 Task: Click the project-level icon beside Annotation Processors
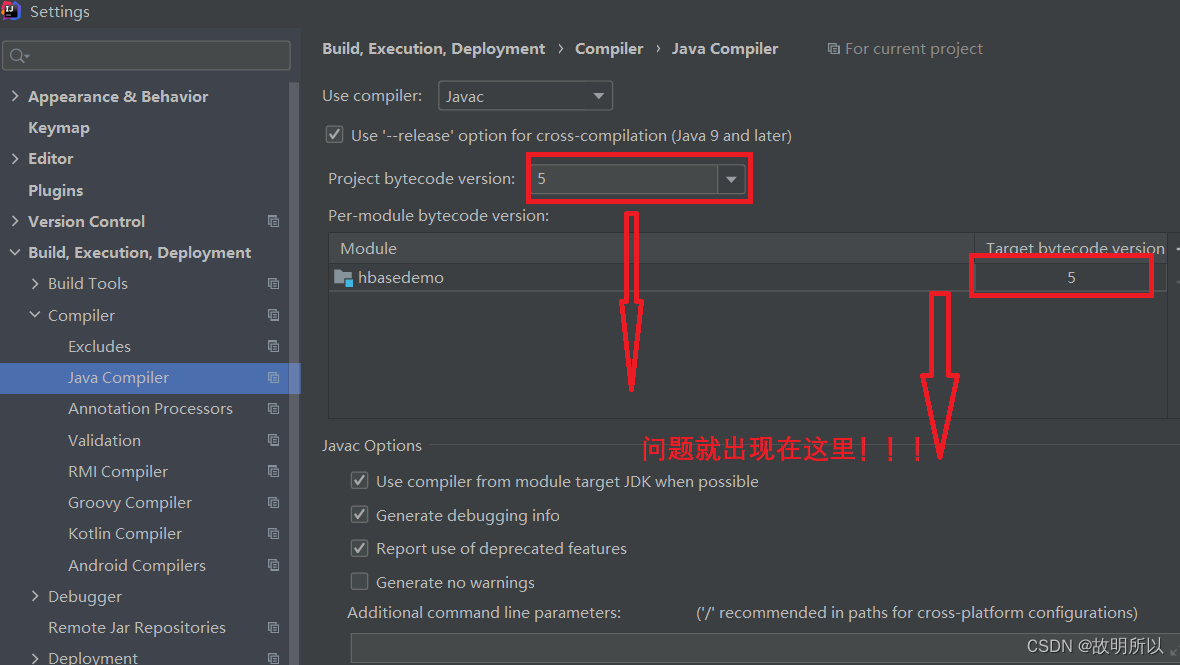coord(273,408)
